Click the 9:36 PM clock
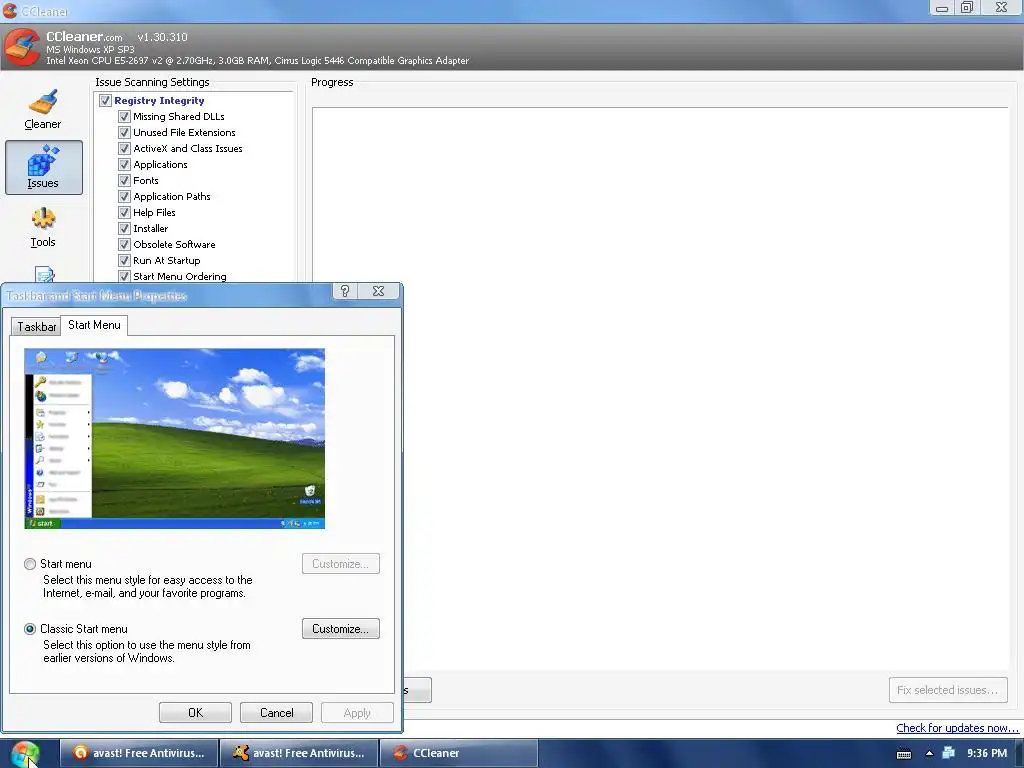 click(x=987, y=754)
